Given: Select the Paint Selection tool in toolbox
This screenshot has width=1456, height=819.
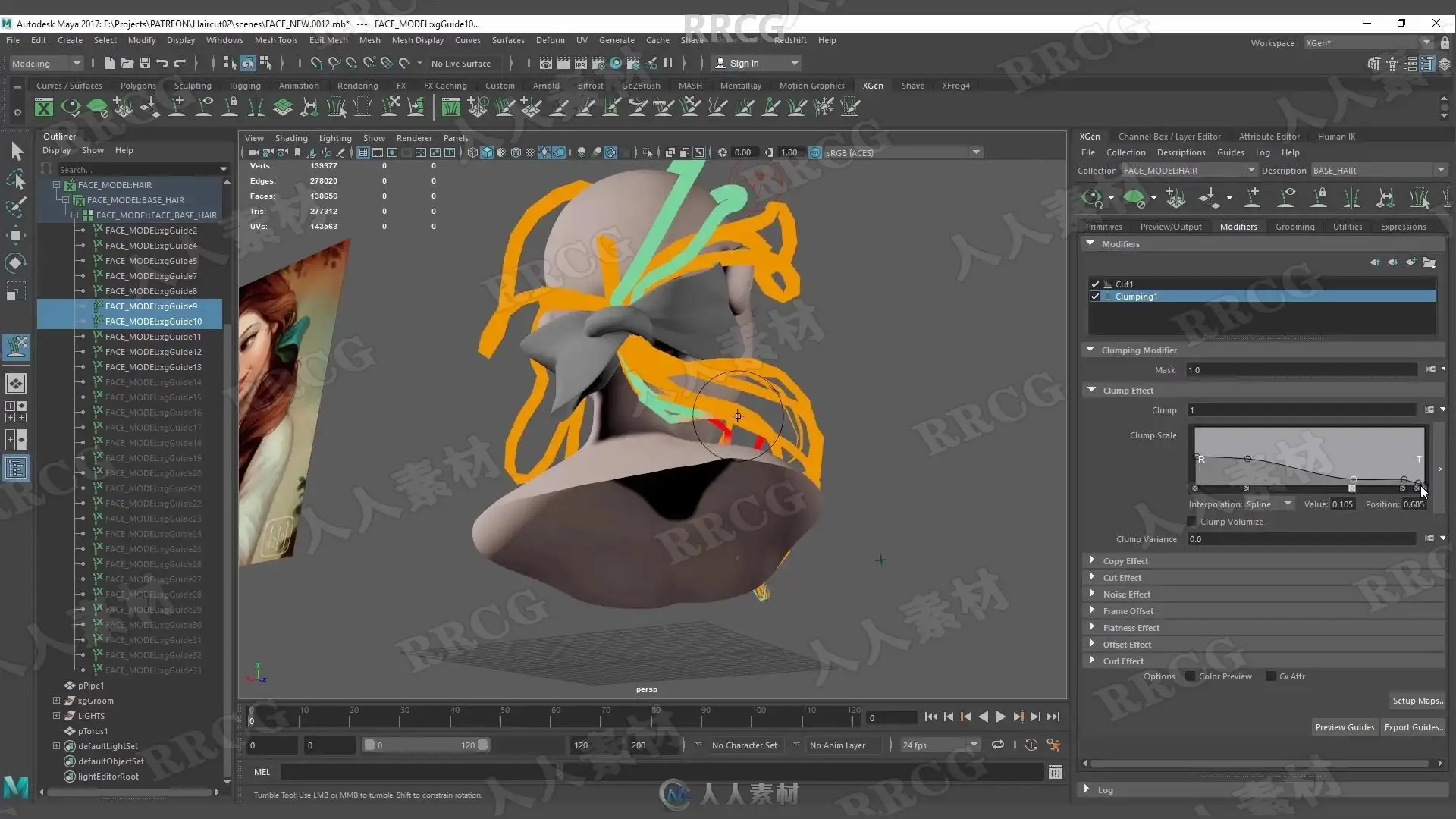Looking at the screenshot, I should [17, 207].
